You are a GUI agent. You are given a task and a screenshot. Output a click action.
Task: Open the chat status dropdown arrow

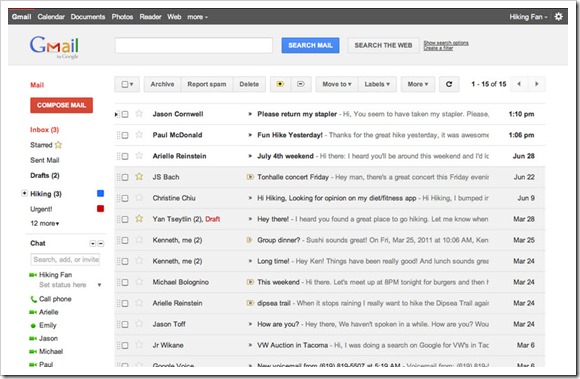[x=99, y=285]
